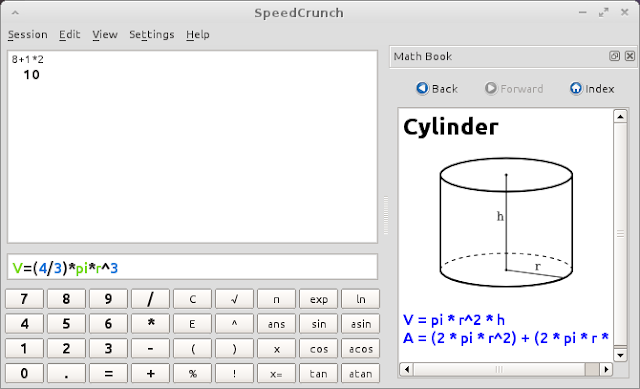Insert the exp function
Screen dimensions: 640x389
click(x=318, y=299)
